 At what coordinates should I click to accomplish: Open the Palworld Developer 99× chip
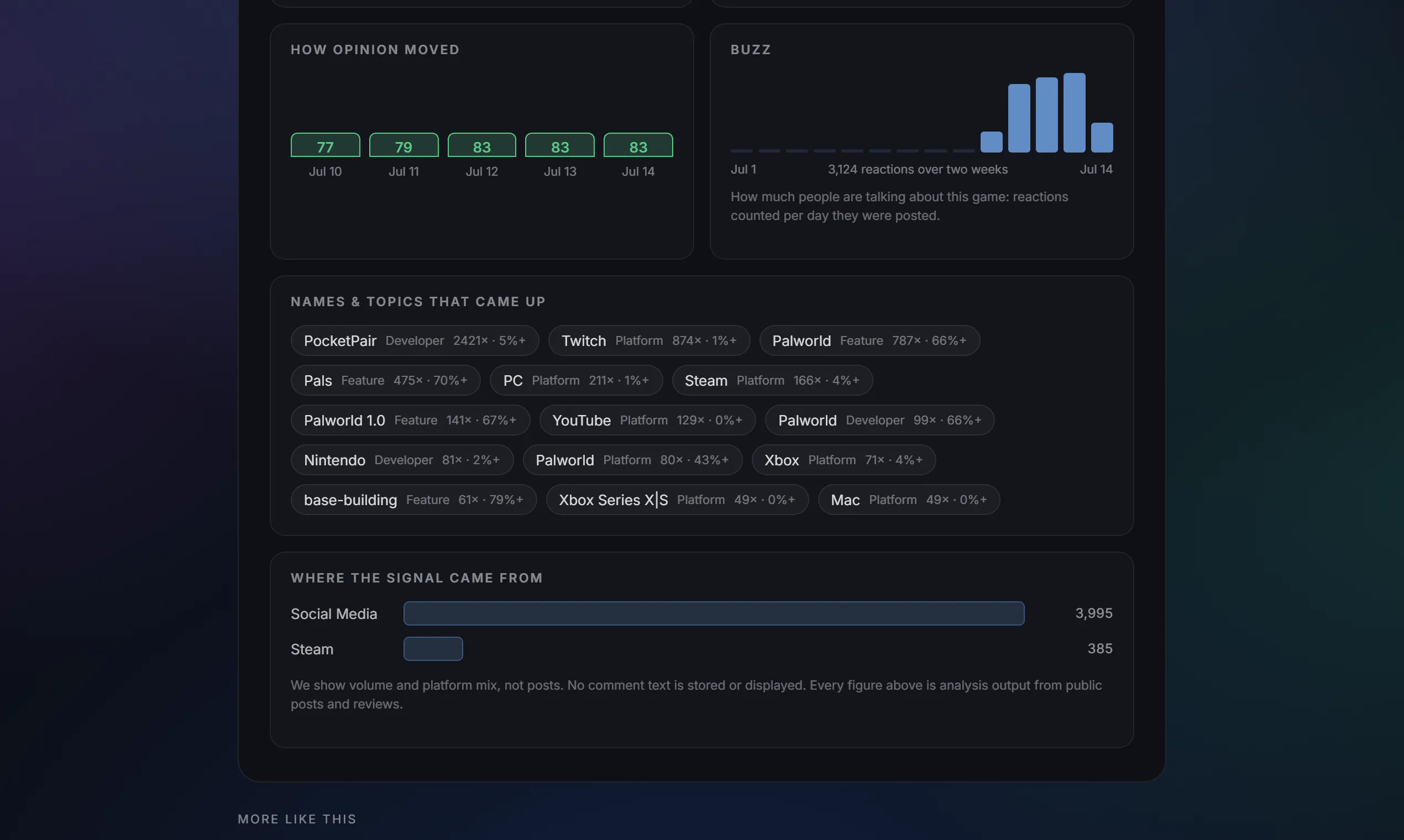coord(879,420)
